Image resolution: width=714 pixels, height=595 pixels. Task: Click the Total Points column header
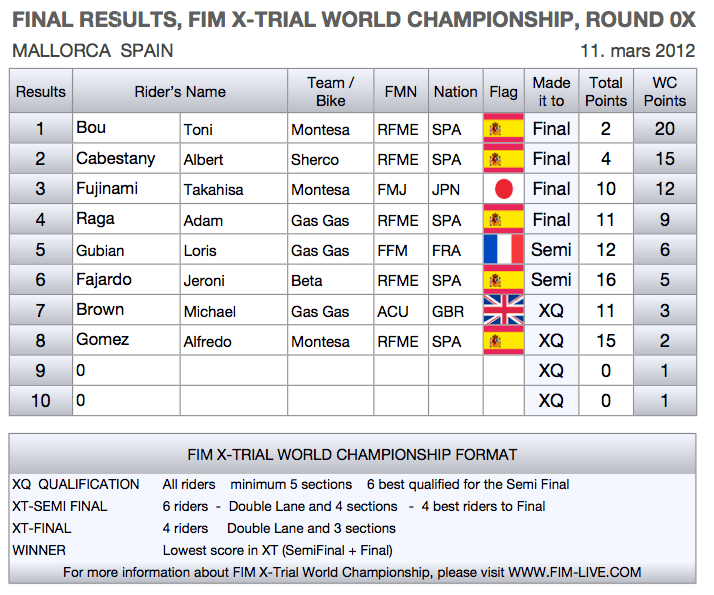(606, 91)
